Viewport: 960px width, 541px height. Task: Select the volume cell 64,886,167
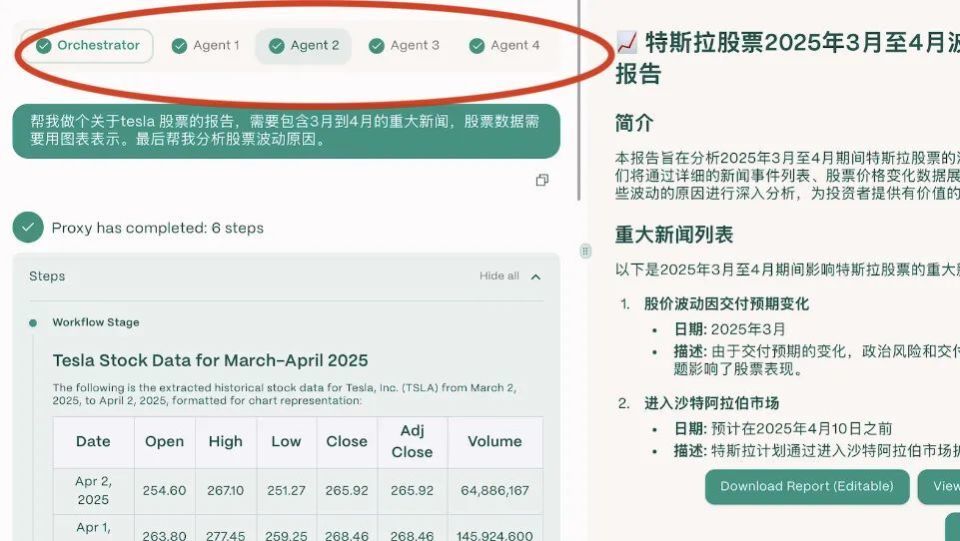[x=495, y=491]
